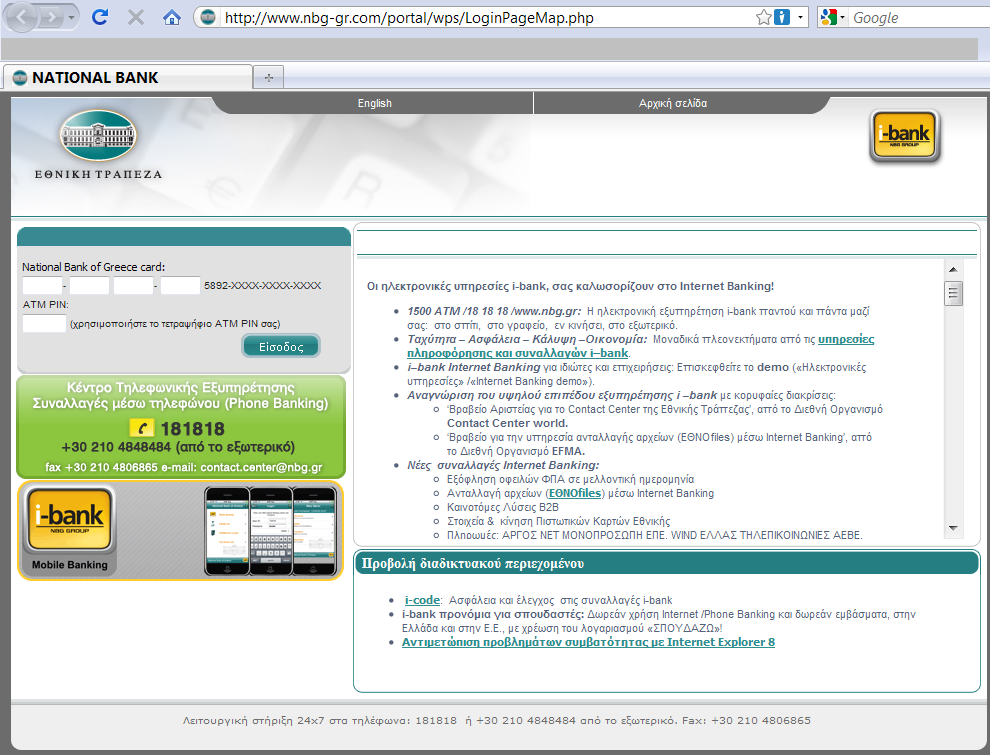Image resolution: width=990 pixels, height=755 pixels.
Task: Click the site favicon in the address bar
Action: [208, 17]
